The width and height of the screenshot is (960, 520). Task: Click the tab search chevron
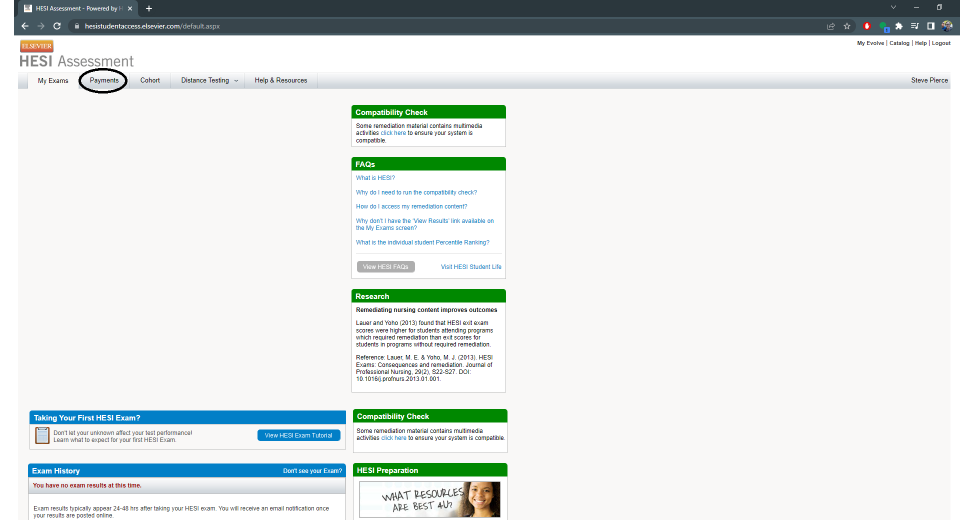pos(893,7)
